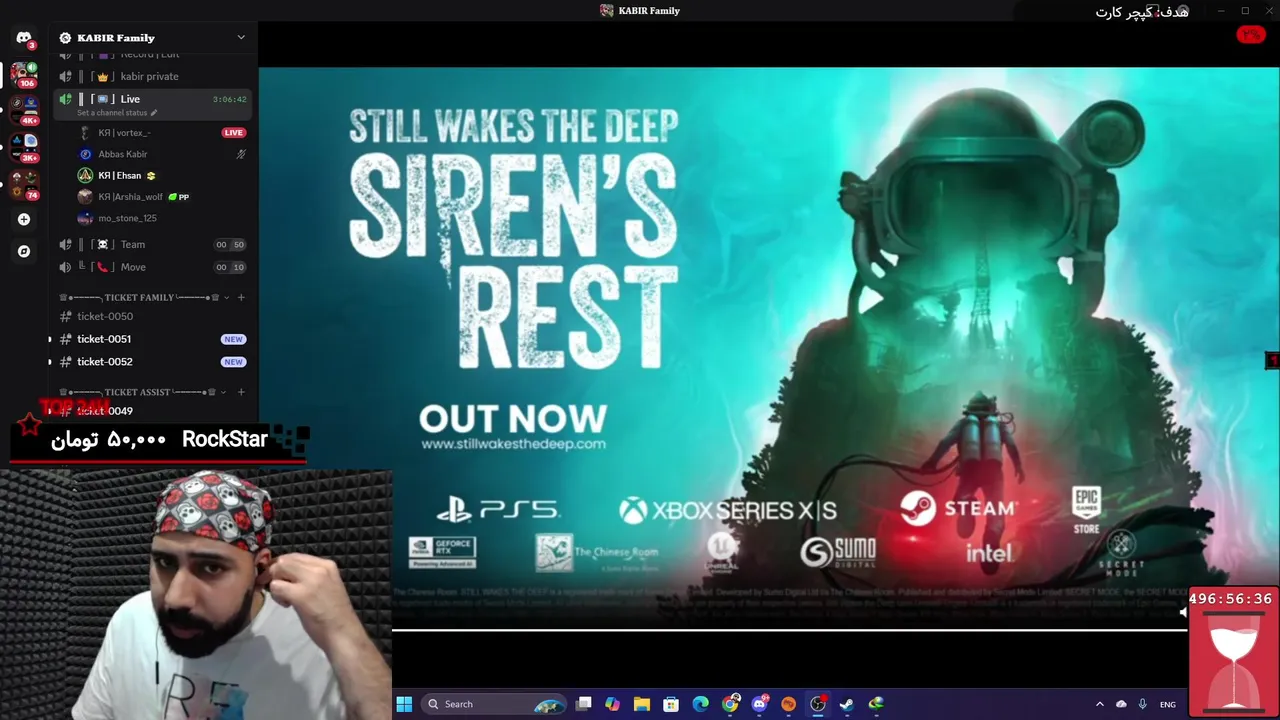This screenshot has height=720, width=1280.
Task: Open File Explorer from taskbar
Action: pyautogui.click(x=642, y=704)
